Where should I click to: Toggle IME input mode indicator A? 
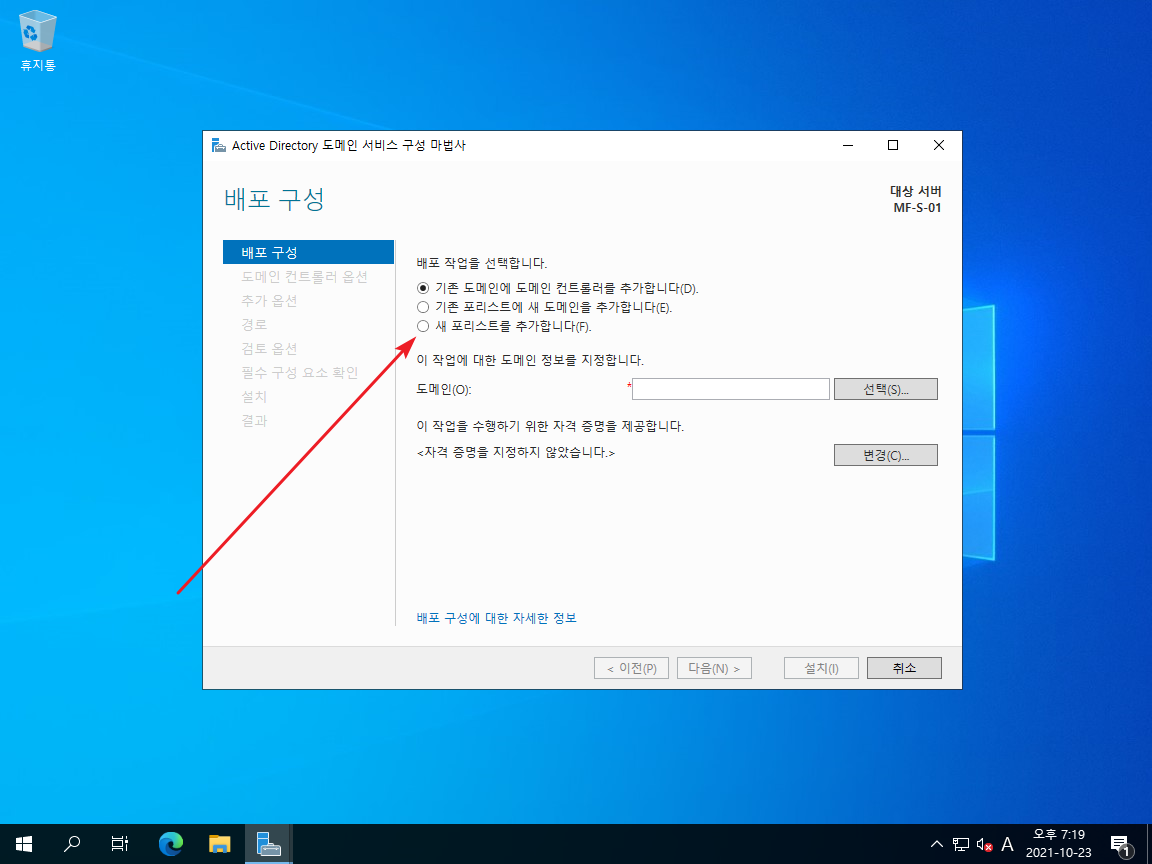tap(1007, 844)
